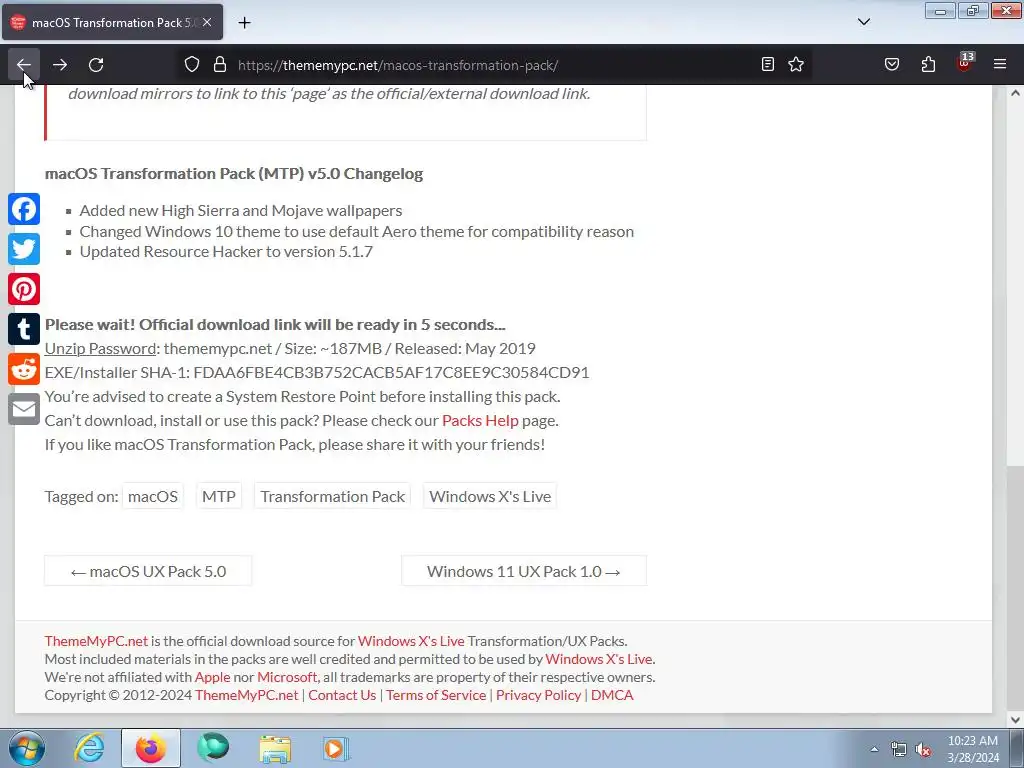Click the MTP v5.0 Changelog heading
This screenshot has width=1024, height=768.
[234, 174]
